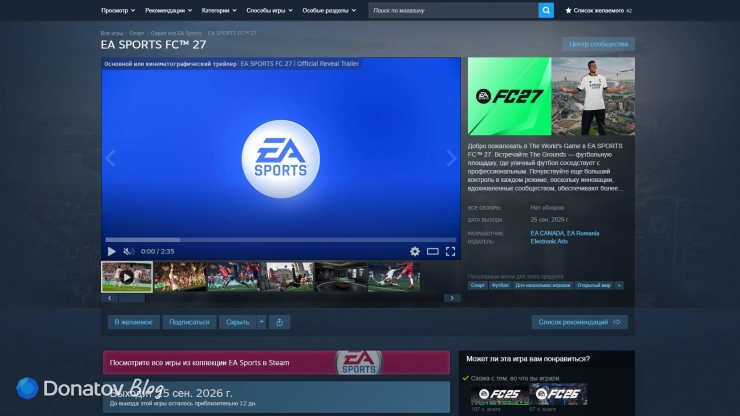Select second screenshot thumbnail

click(x=180, y=277)
